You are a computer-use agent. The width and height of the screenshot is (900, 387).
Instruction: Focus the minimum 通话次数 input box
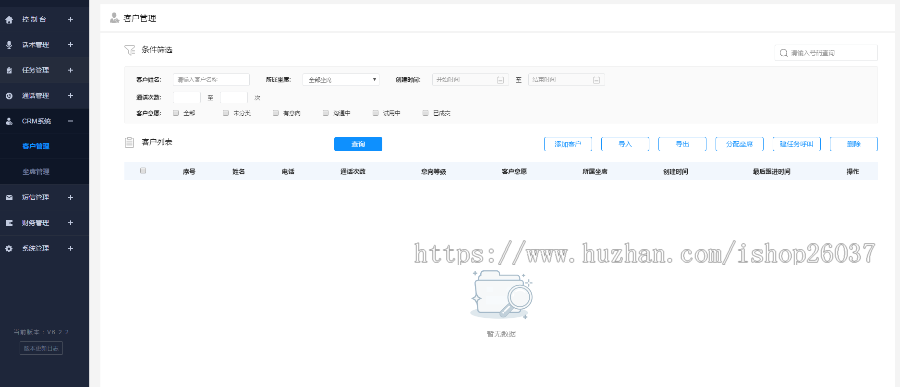click(x=187, y=98)
